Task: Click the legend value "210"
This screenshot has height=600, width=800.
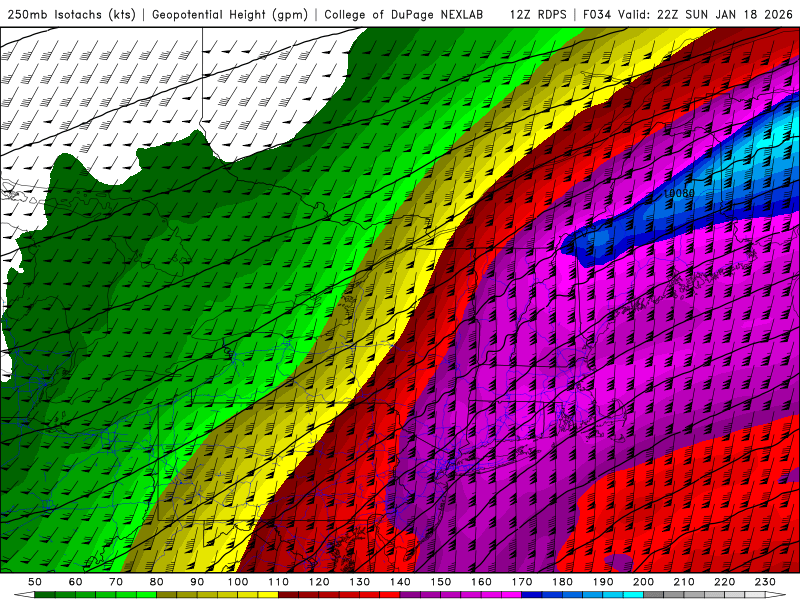Action: [x=684, y=582]
